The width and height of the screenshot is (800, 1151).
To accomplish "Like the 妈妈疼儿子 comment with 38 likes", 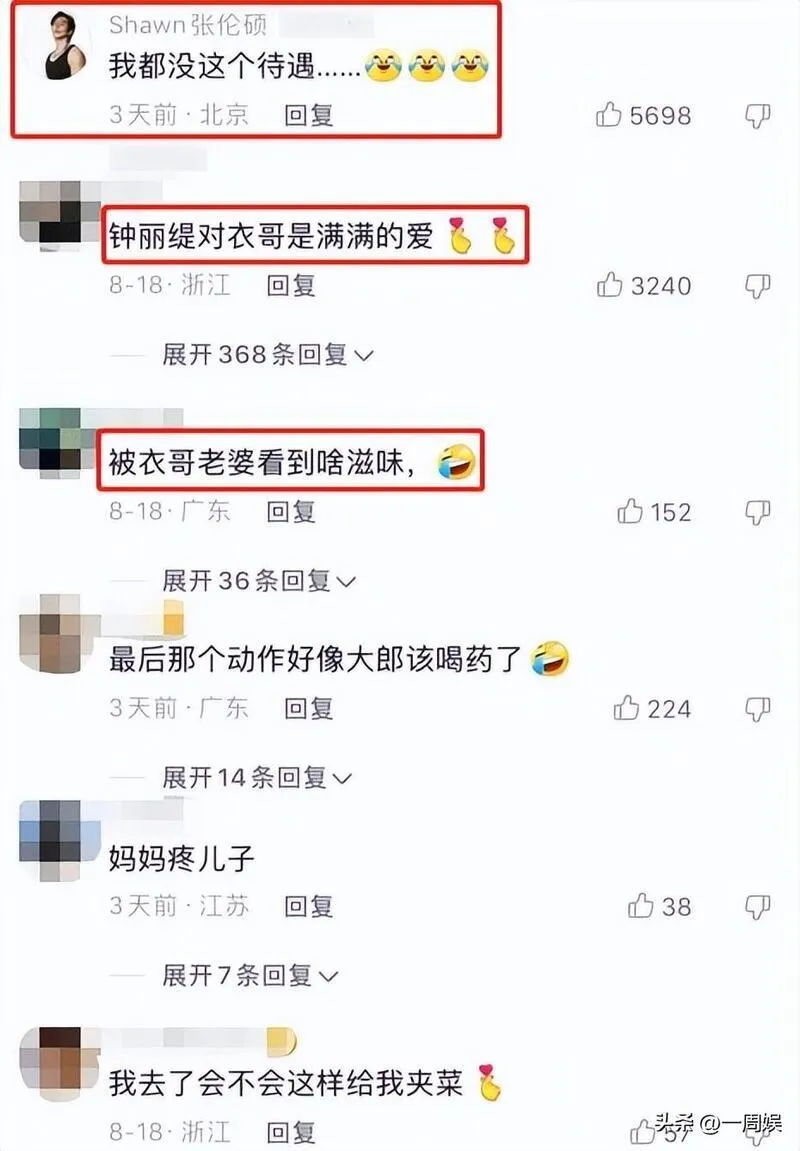I will (x=641, y=906).
